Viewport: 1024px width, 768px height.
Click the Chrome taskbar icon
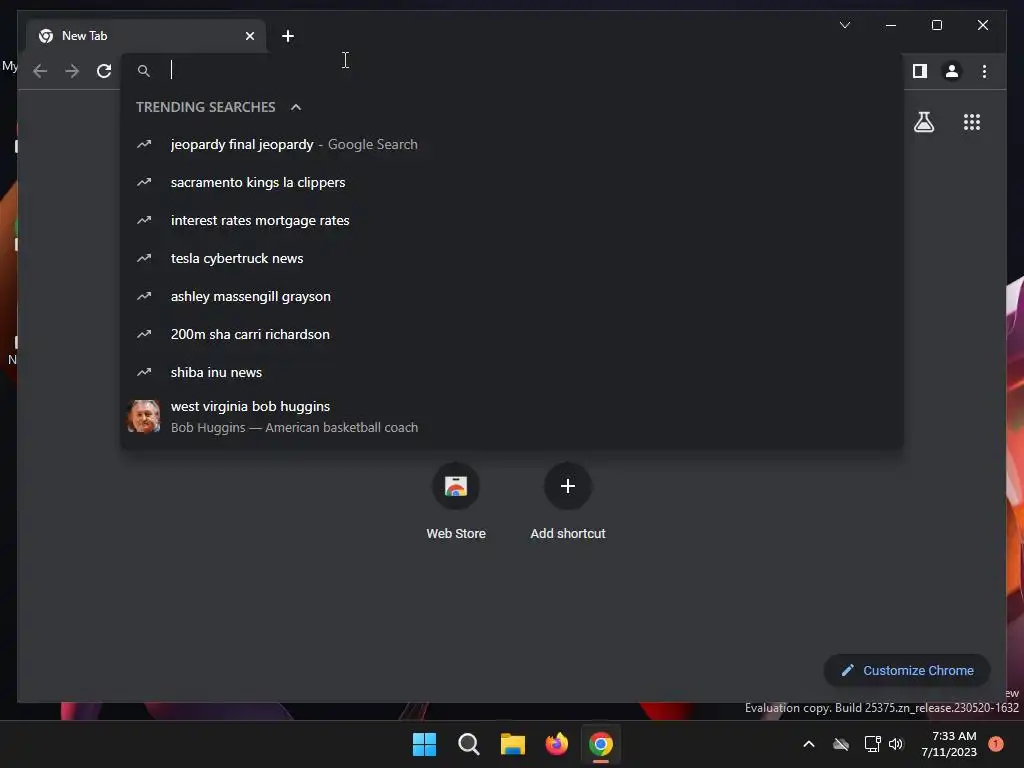[x=601, y=744]
